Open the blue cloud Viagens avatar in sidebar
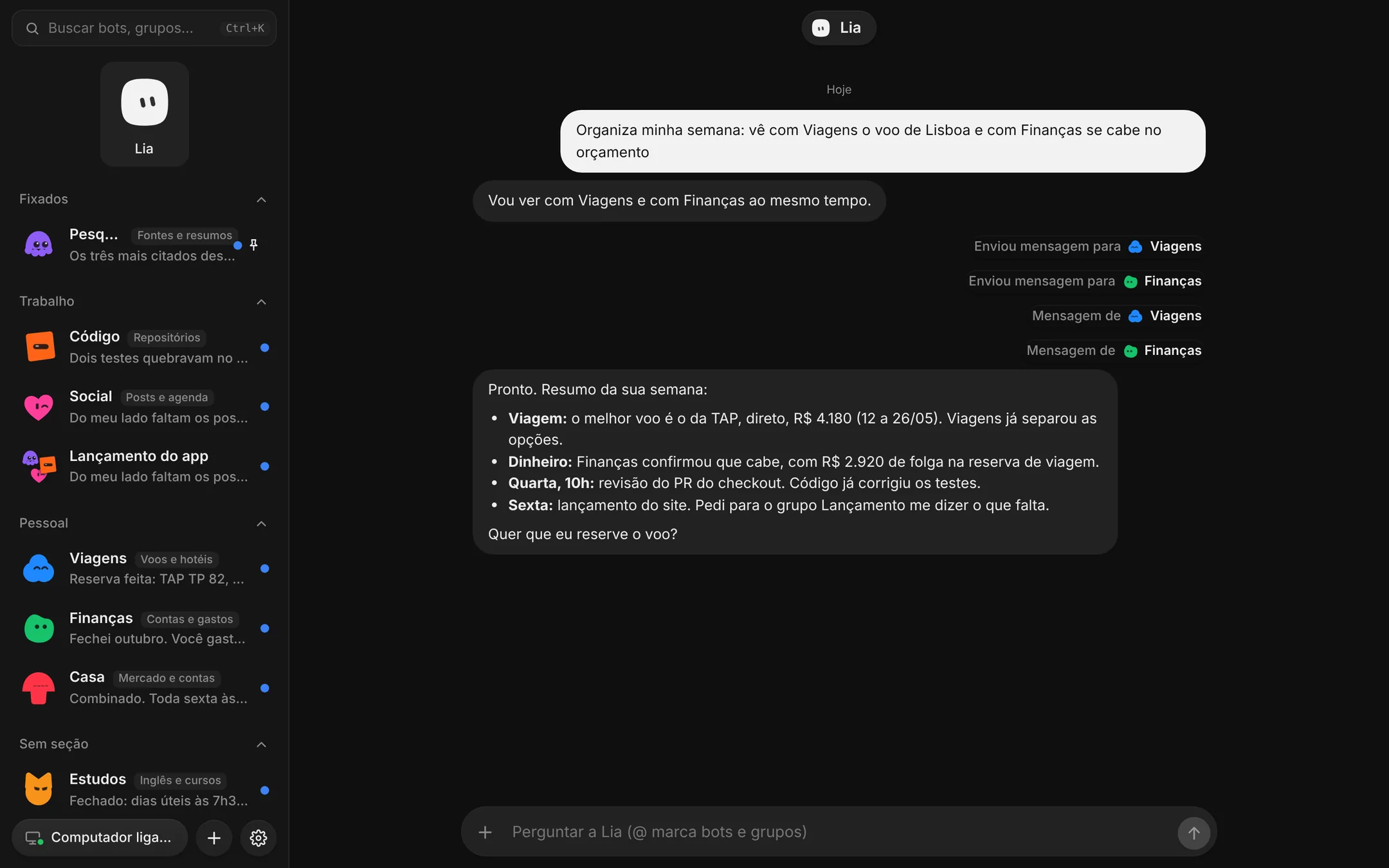 39,569
